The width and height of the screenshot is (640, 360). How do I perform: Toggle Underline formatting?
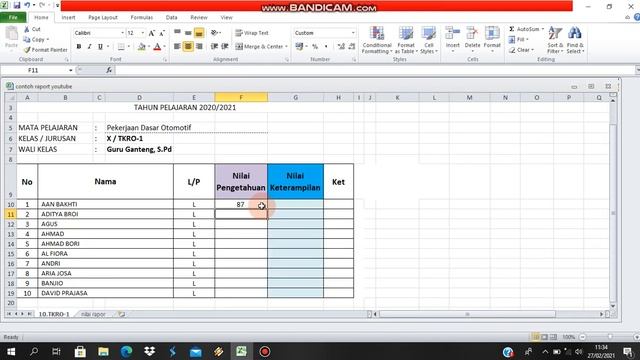tap(100, 47)
